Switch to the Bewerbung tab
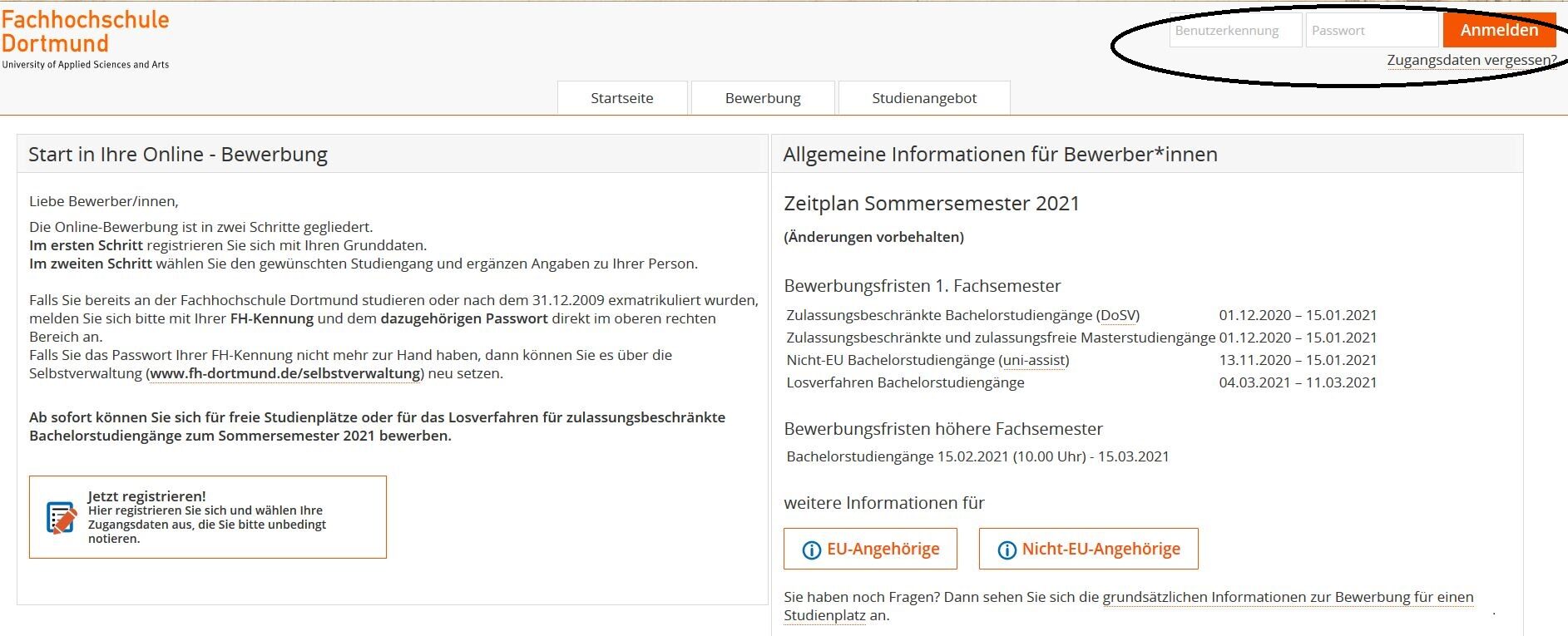Image resolution: width=1568 pixels, height=636 pixels. pos(763,98)
